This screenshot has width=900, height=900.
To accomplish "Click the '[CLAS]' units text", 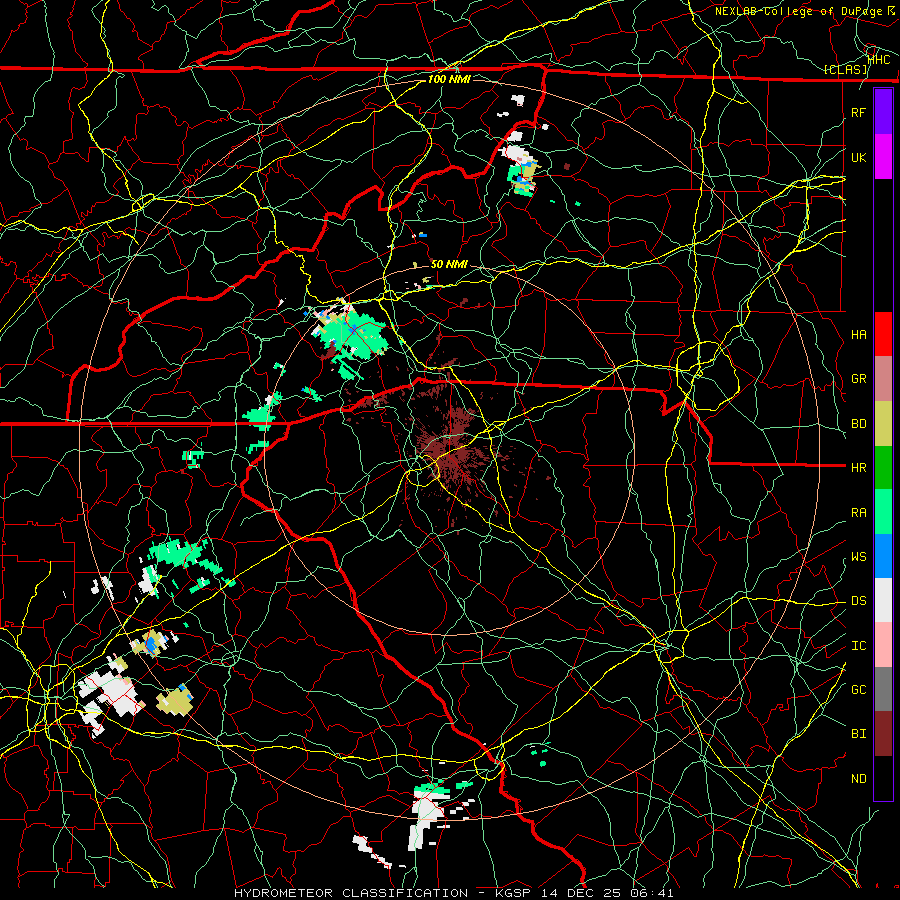I will point(845,69).
